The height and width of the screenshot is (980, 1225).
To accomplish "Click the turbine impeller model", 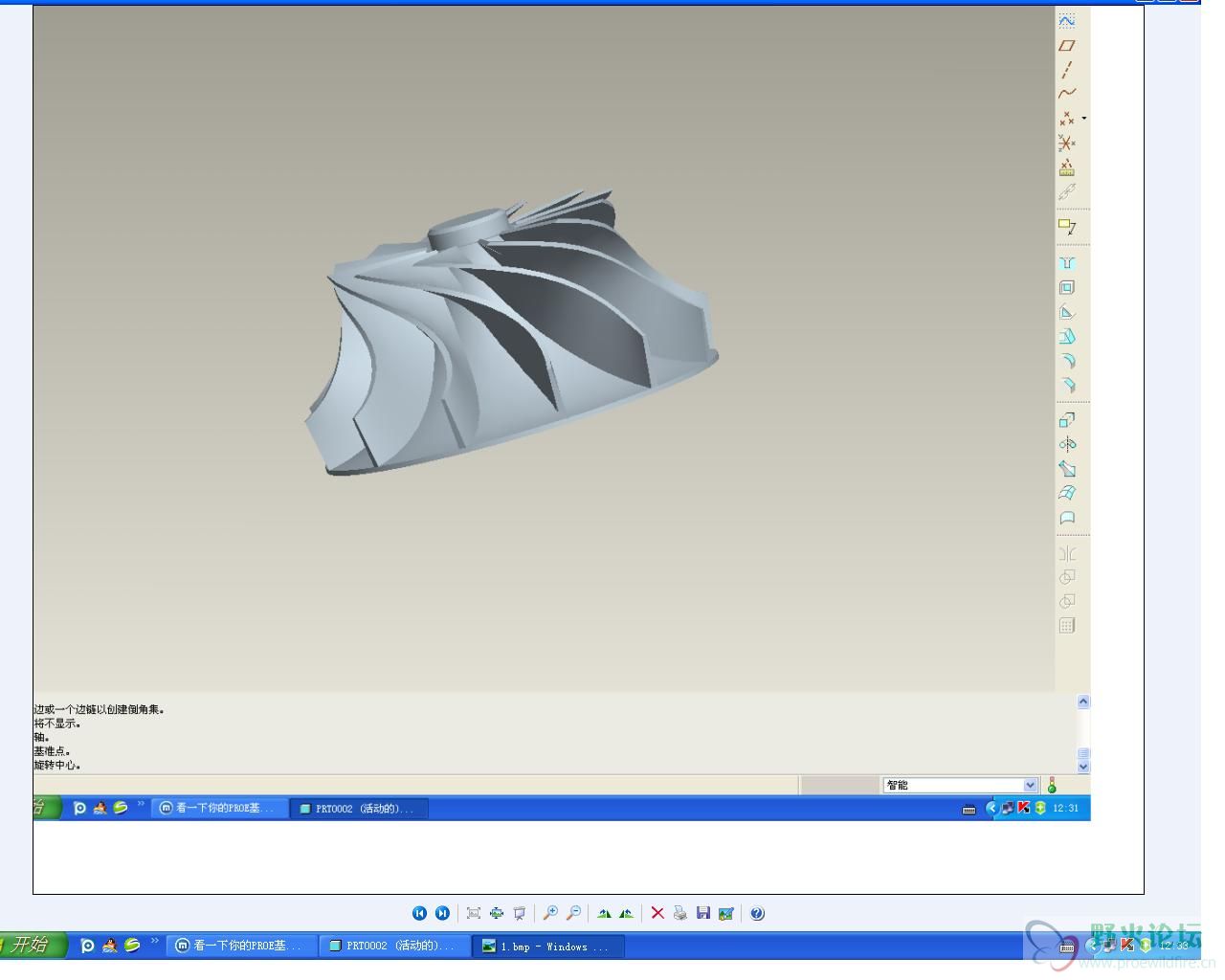I will (512, 335).
